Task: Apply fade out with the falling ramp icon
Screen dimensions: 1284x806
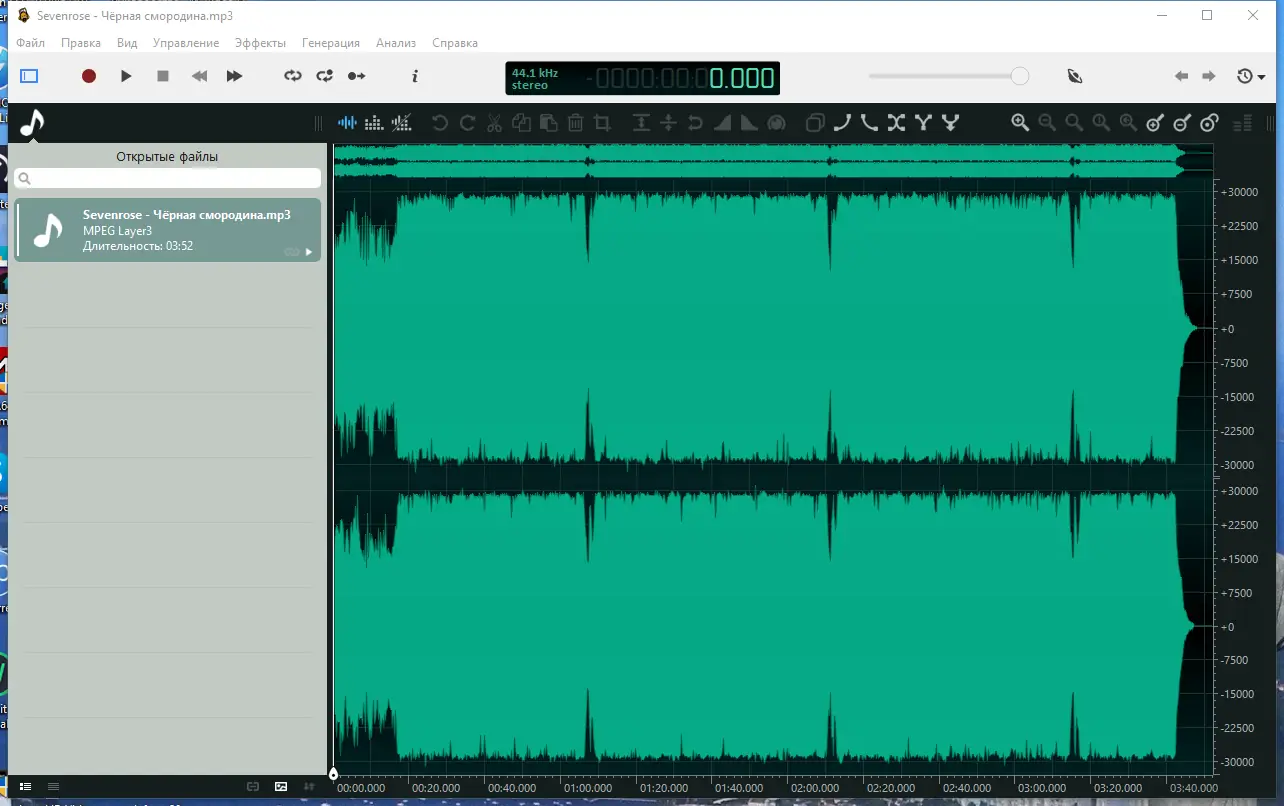Action: point(749,123)
